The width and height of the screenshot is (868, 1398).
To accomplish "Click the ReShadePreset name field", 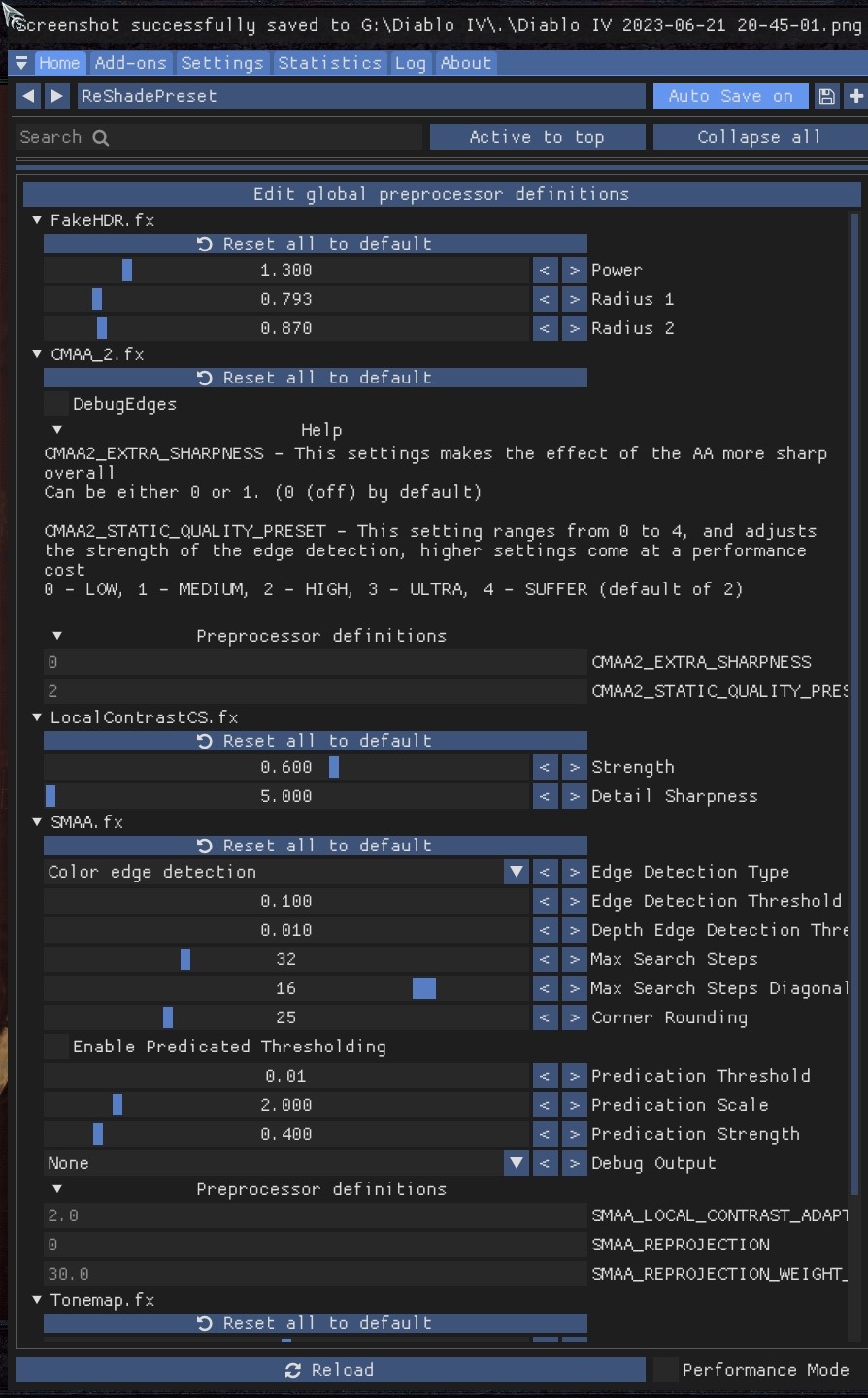I will click(359, 95).
